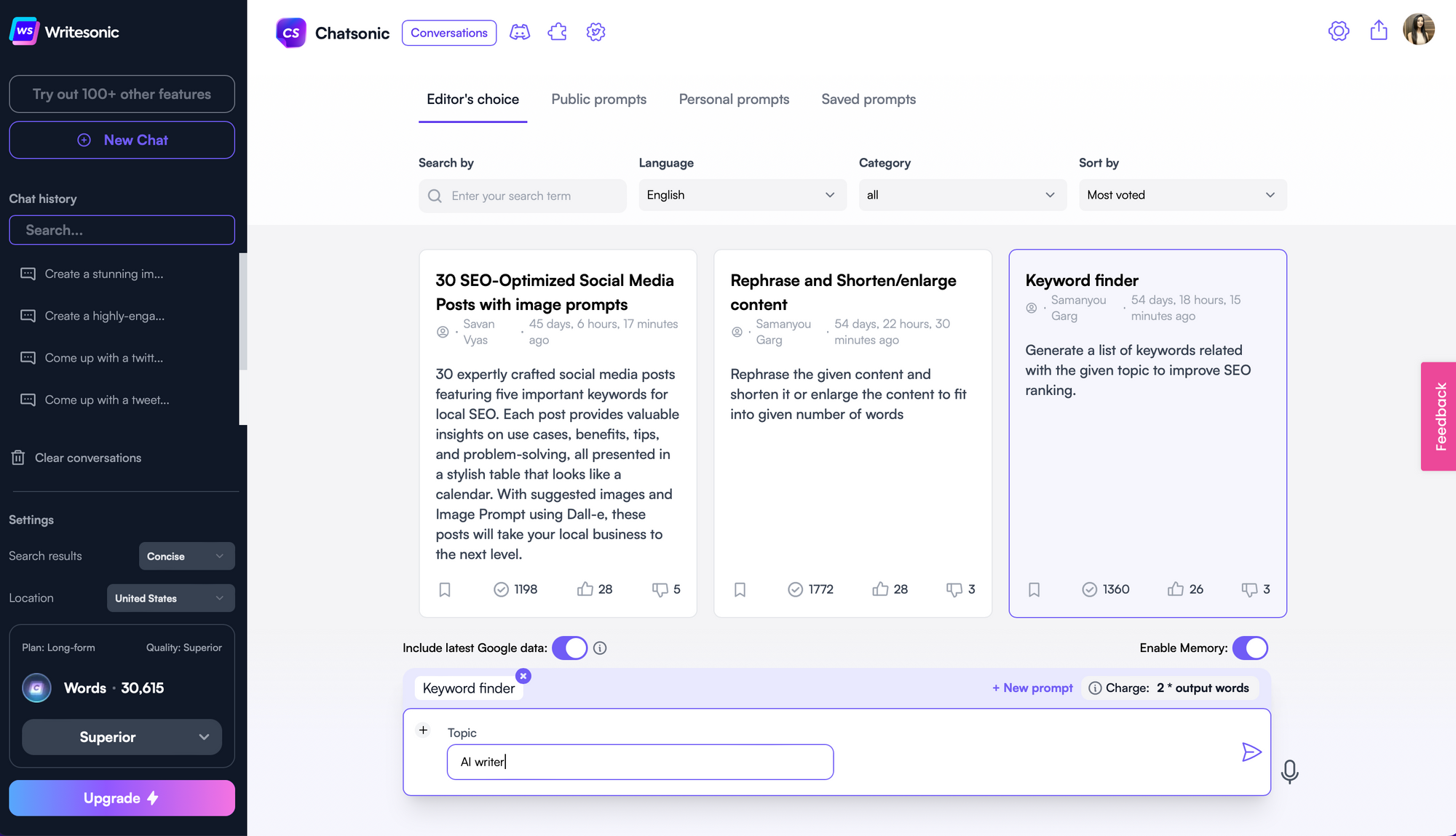Expand the Category dropdown showing all
The image size is (1456, 836).
[x=958, y=194]
